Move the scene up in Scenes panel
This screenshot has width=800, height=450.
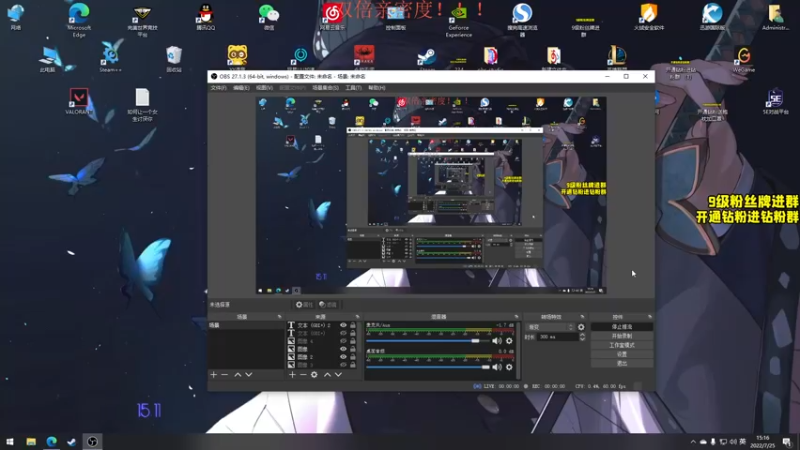[238, 374]
